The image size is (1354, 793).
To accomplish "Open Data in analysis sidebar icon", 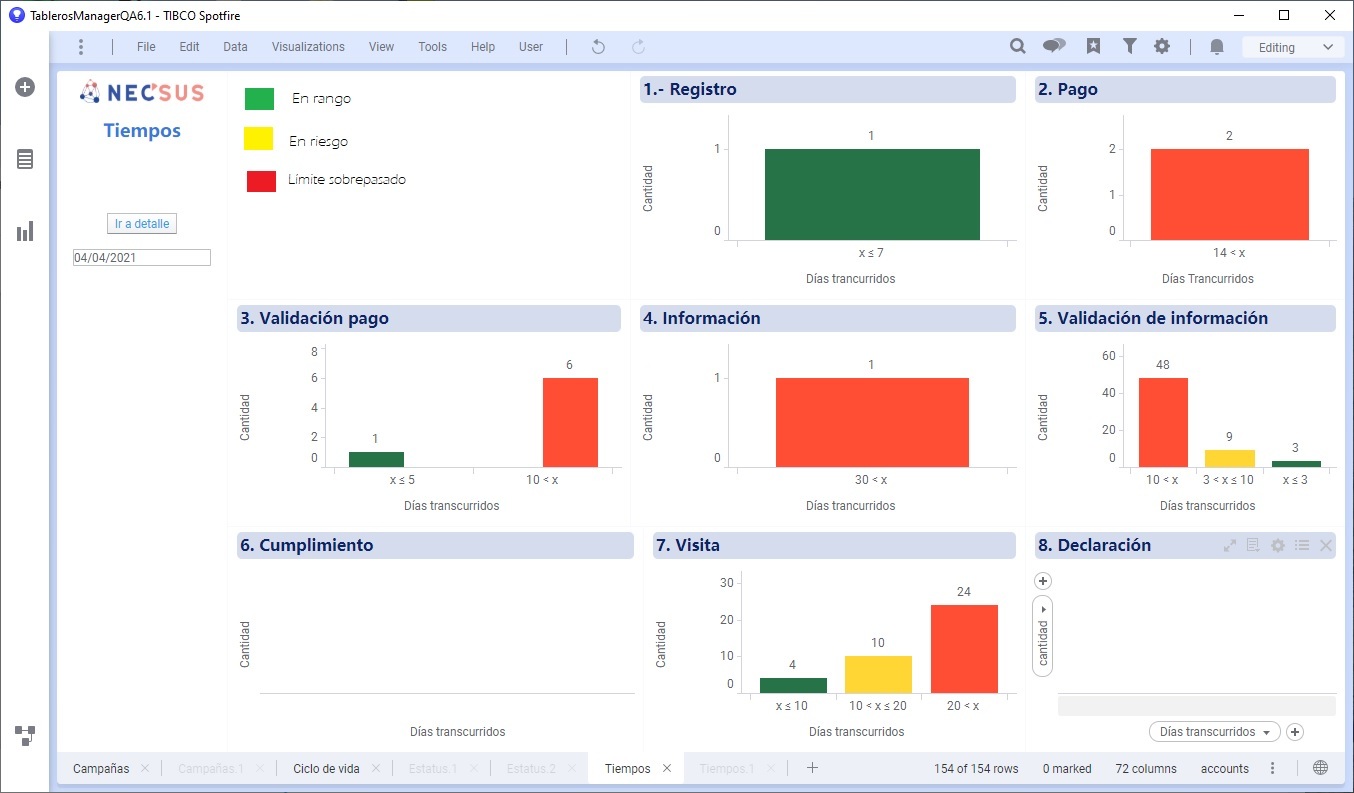I will 25,159.
